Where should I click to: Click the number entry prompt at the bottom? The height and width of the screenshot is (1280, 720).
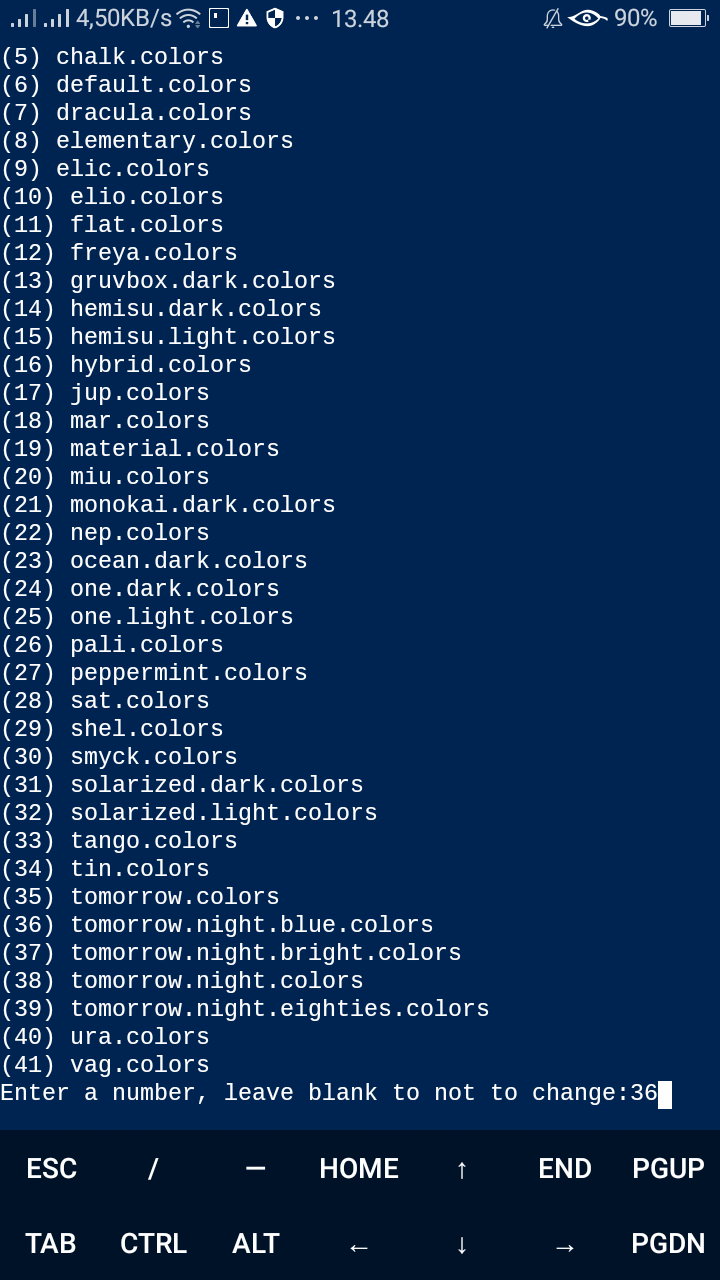330,1092
